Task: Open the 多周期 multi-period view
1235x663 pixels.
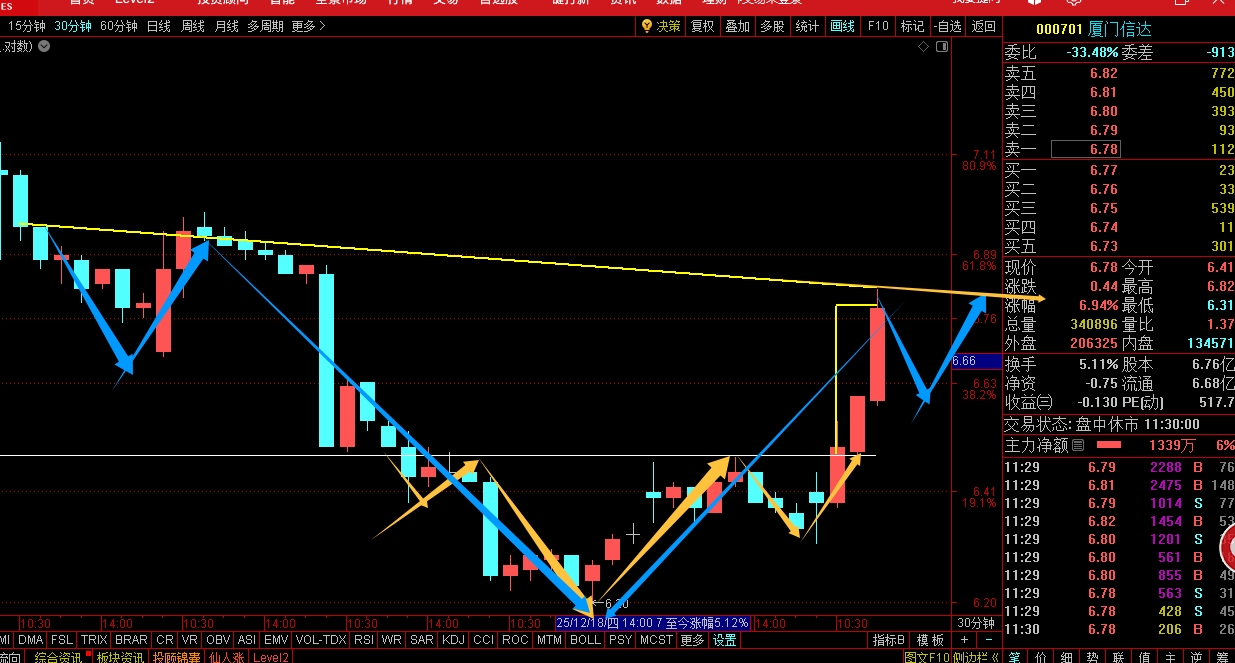Action: [265, 26]
